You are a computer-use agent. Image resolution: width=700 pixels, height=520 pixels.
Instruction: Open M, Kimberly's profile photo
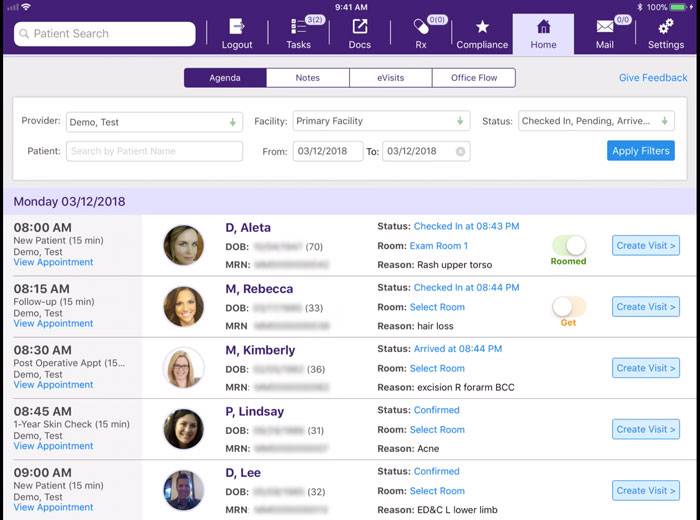pos(183,367)
